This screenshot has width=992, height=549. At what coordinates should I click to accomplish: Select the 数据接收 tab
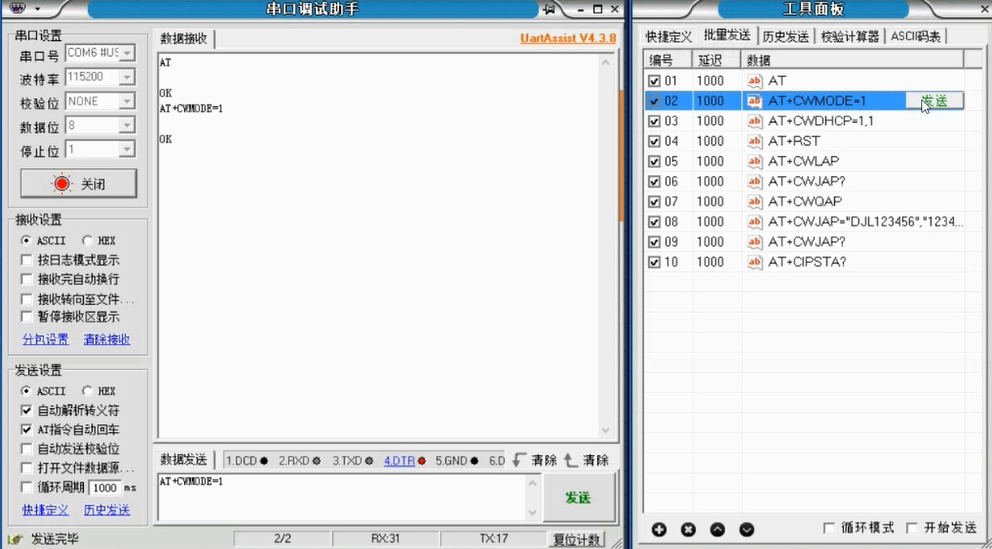pos(183,39)
